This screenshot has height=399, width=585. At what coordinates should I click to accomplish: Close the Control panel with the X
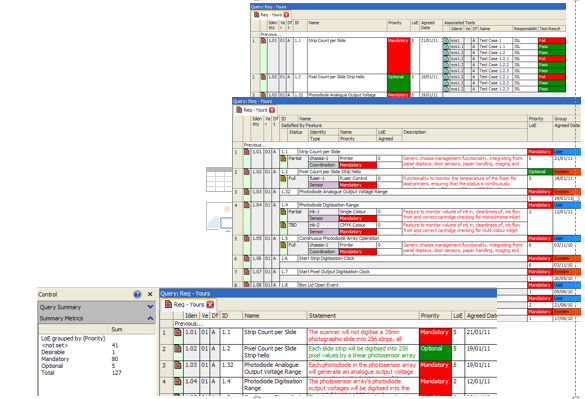tap(150, 294)
